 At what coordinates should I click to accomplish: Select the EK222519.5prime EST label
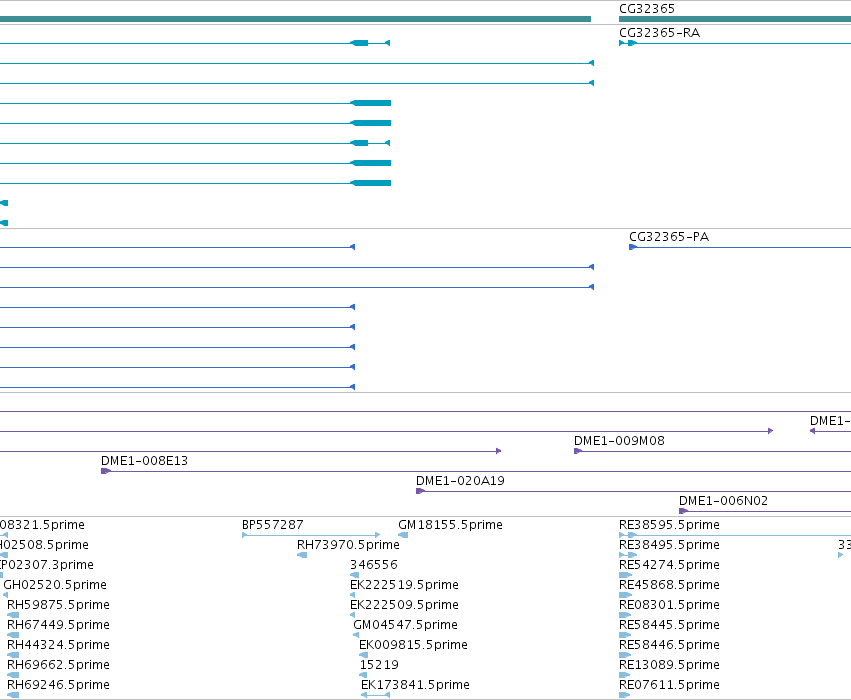[x=404, y=585]
